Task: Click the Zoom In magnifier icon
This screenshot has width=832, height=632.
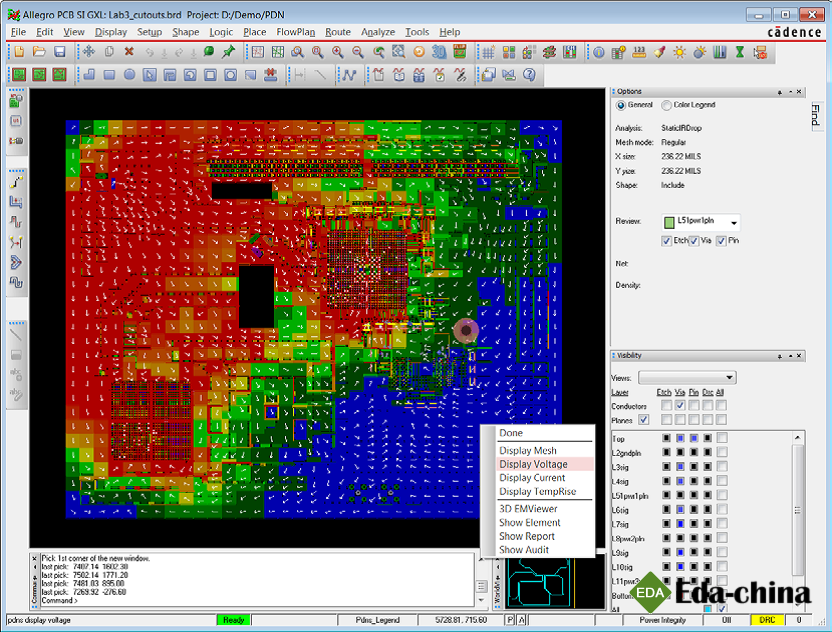Action: (x=337, y=51)
